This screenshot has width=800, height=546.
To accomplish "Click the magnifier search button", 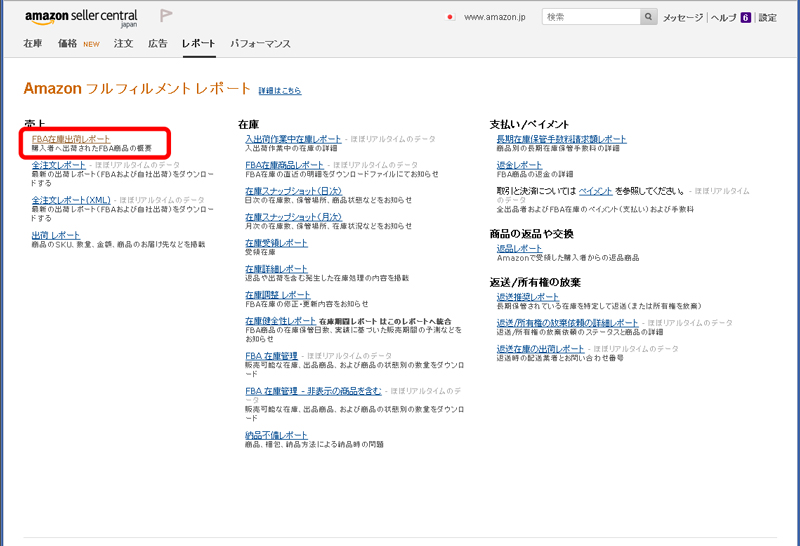I will (x=648, y=17).
